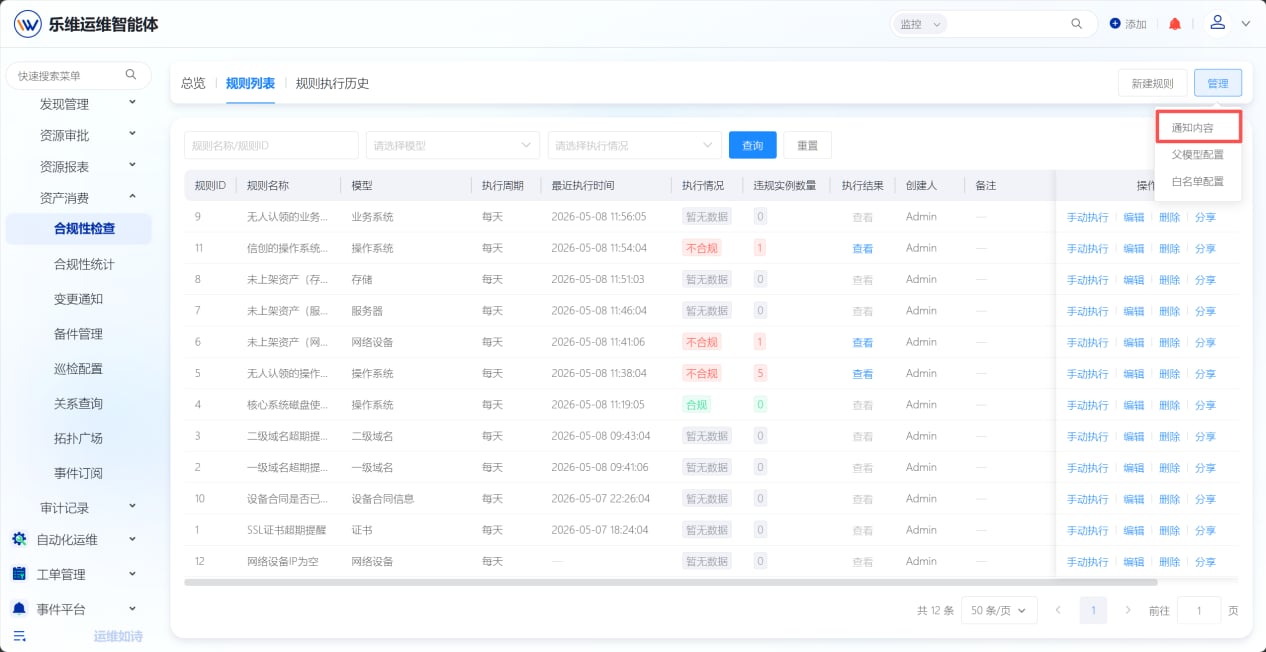Click the 乐维运维智能体 logo icon

28,24
